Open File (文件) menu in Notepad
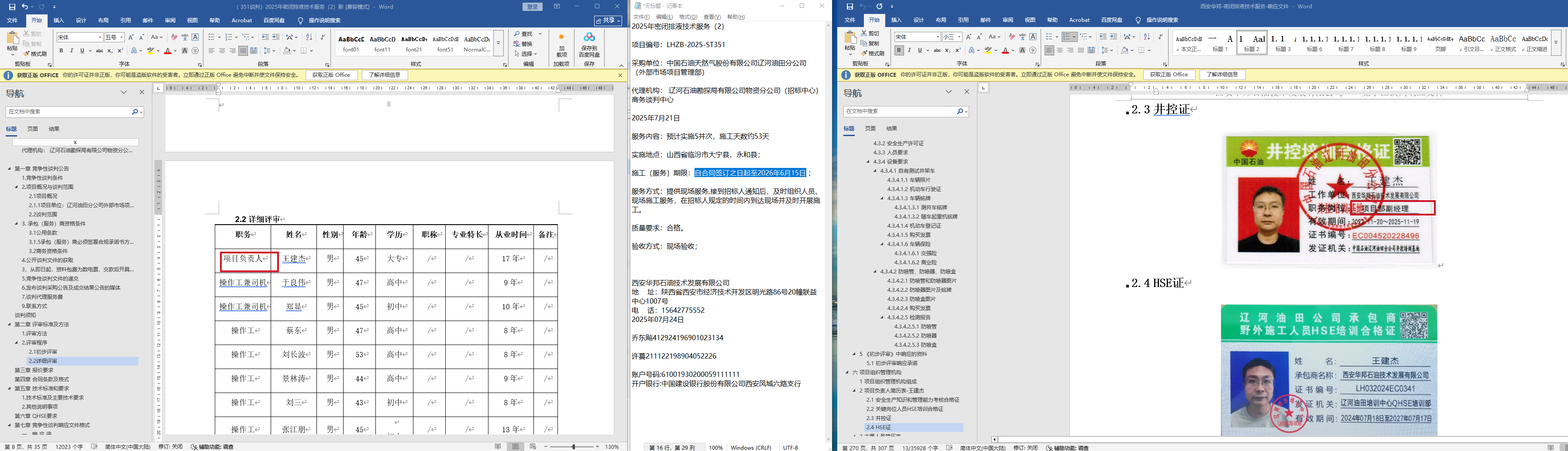This screenshot has width=1568, height=451. pyautogui.click(x=642, y=17)
